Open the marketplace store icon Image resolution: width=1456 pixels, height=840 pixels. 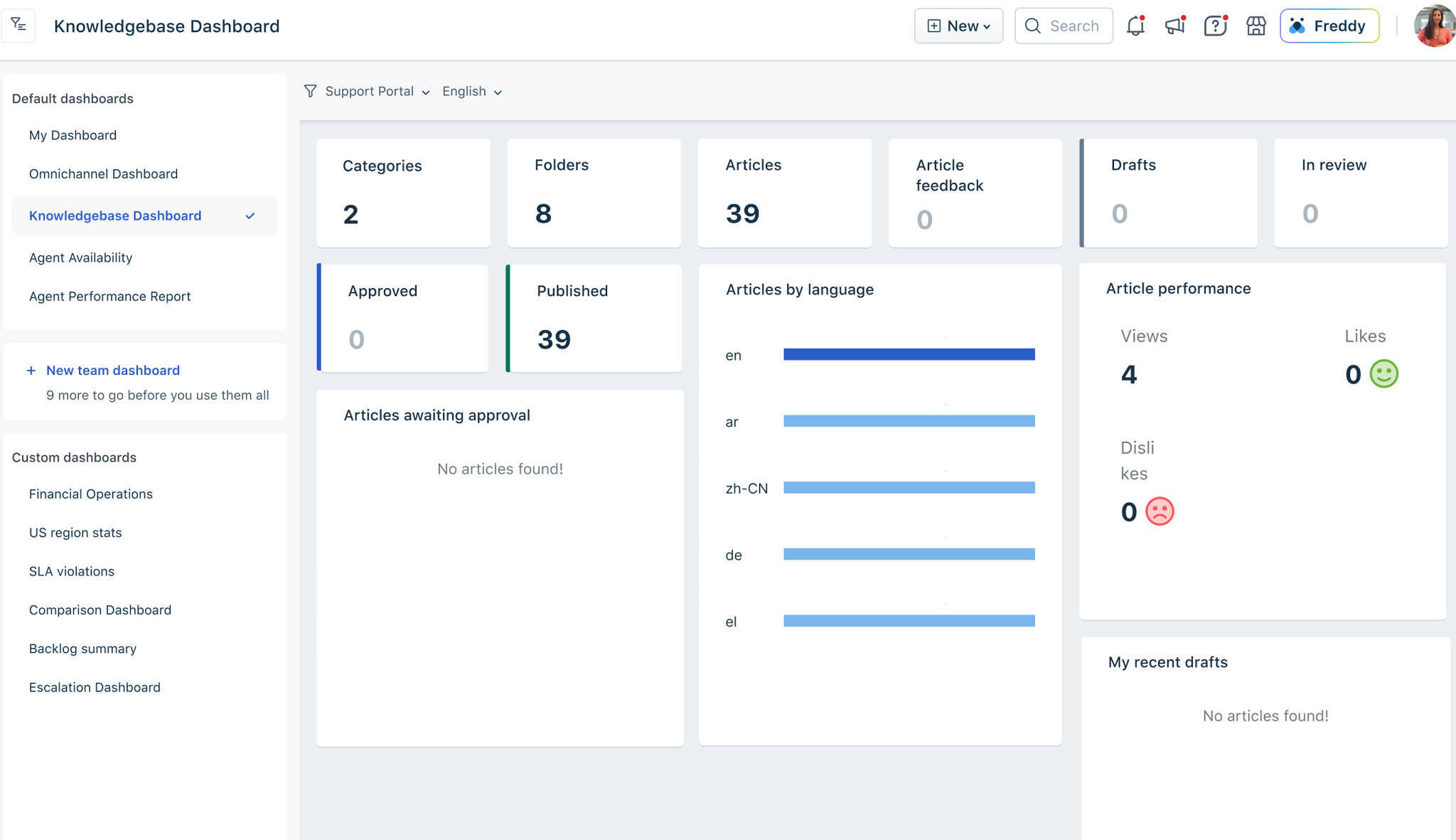point(1256,26)
